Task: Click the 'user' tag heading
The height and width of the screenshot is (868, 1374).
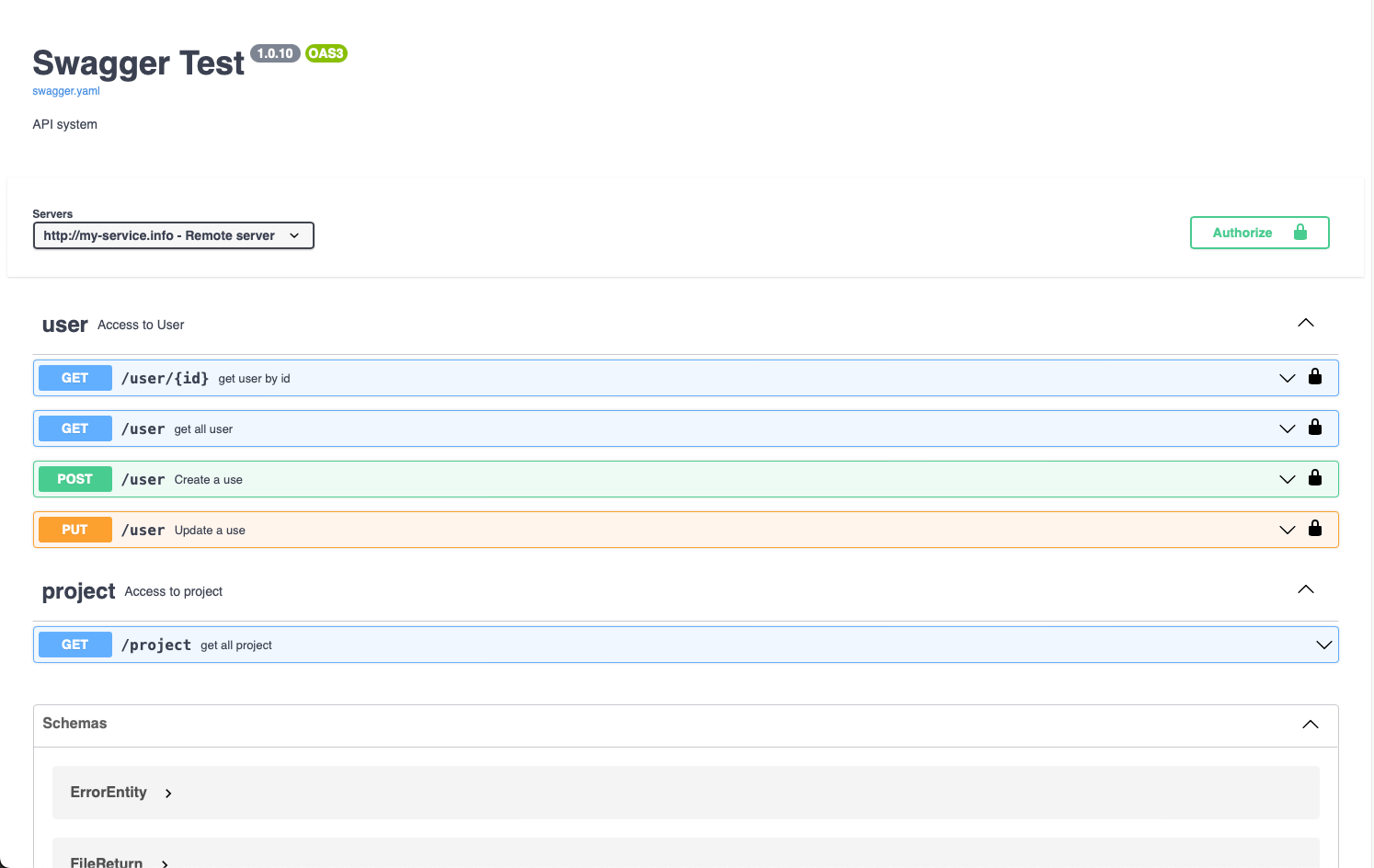Action: pyautogui.click(x=65, y=325)
